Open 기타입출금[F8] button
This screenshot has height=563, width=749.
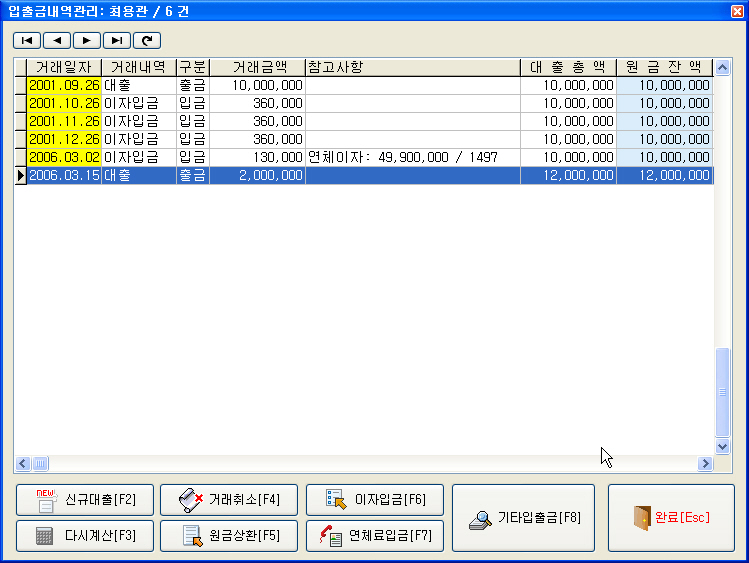[x=524, y=518]
